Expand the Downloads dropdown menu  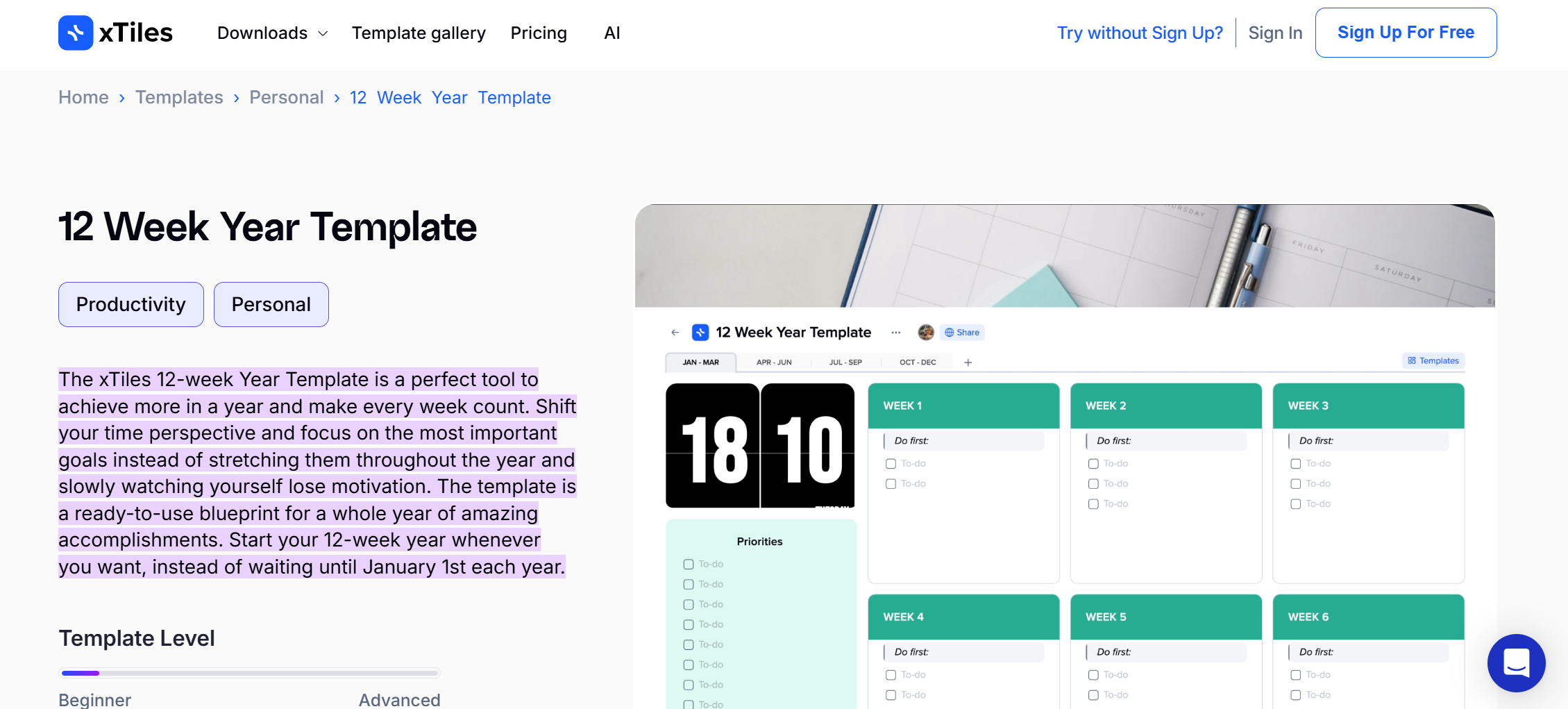point(272,33)
